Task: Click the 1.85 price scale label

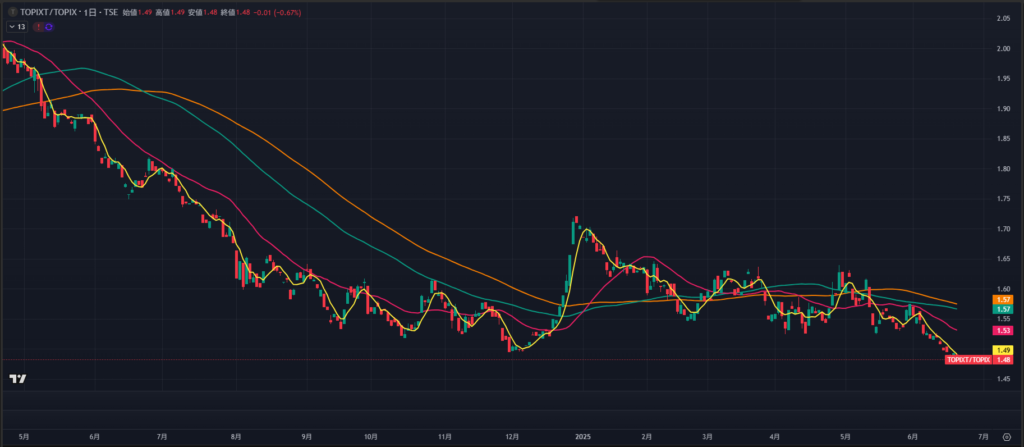Action: coord(1002,139)
